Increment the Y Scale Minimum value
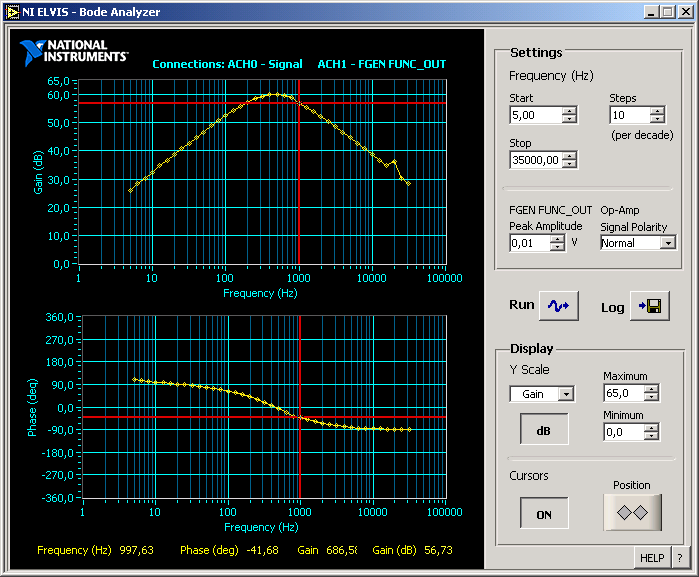The width and height of the screenshot is (699, 577). click(651, 428)
